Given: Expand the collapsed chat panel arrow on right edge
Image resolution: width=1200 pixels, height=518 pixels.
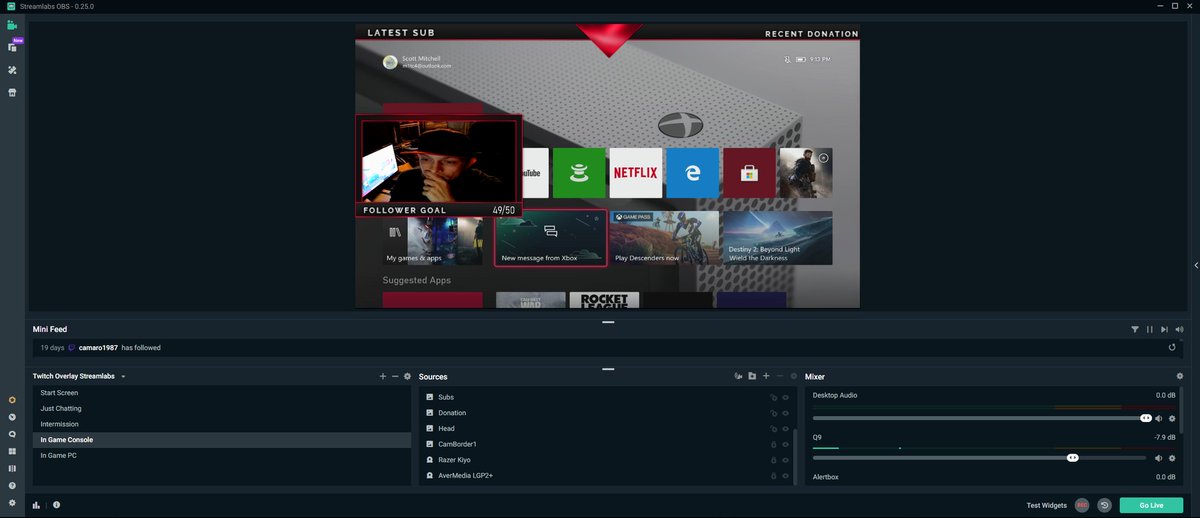Looking at the screenshot, I should [1196, 265].
